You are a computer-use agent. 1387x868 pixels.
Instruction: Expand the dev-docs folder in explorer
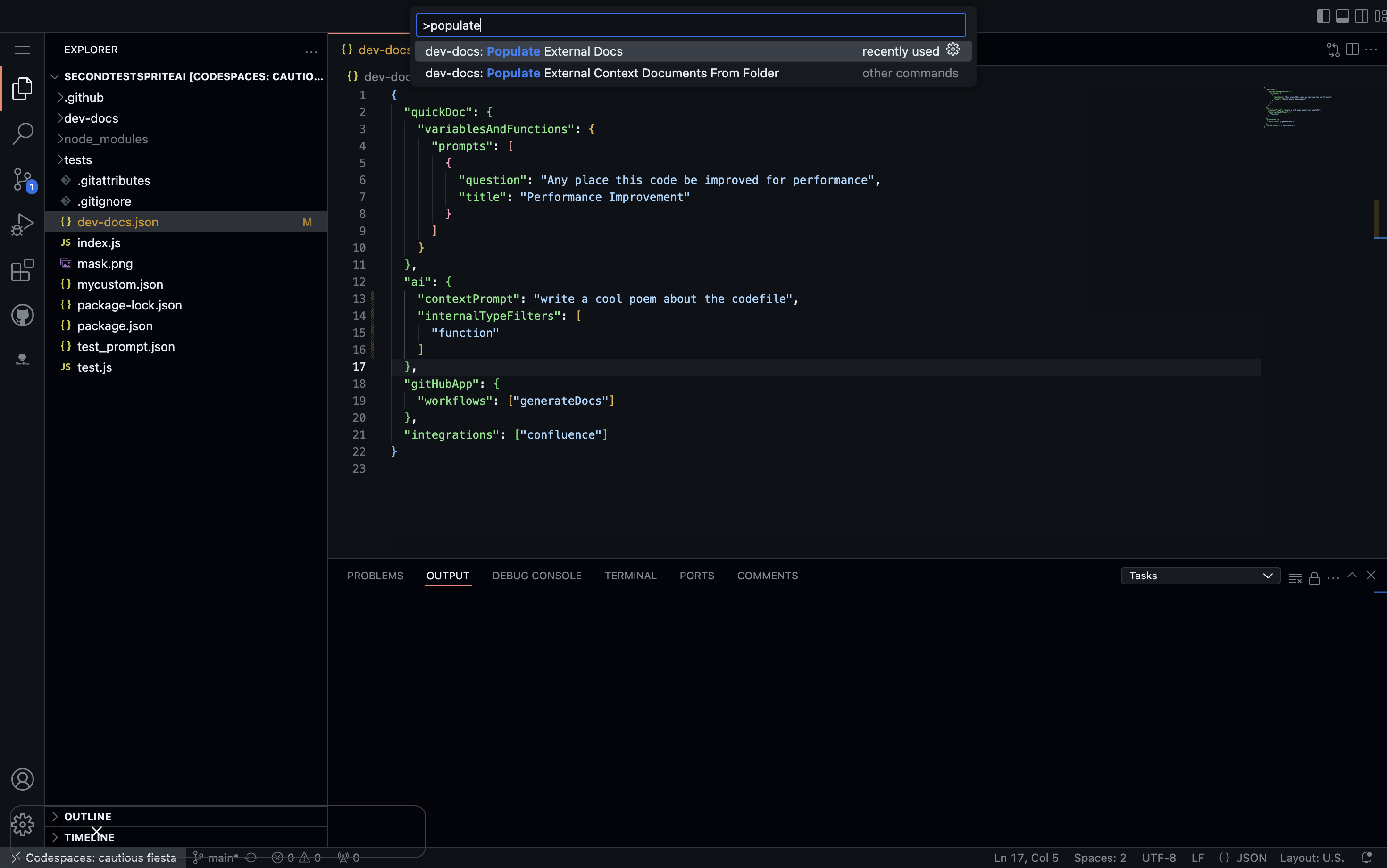click(x=91, y=118)
